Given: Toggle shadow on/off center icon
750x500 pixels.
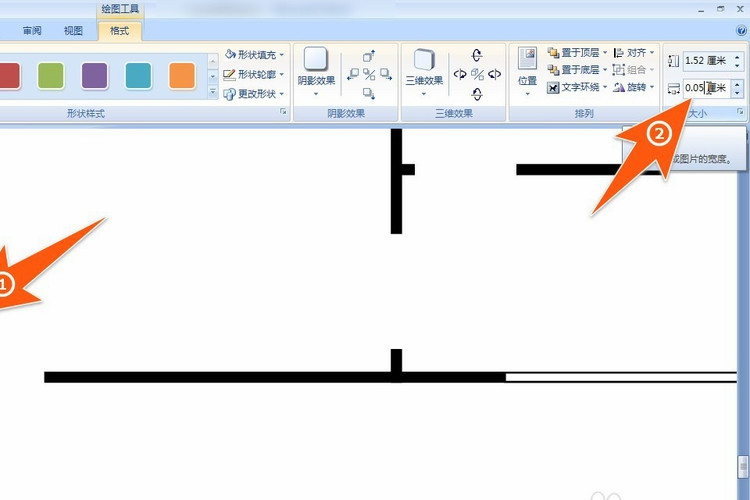Looking at the screenshot, I should point(369,74).
